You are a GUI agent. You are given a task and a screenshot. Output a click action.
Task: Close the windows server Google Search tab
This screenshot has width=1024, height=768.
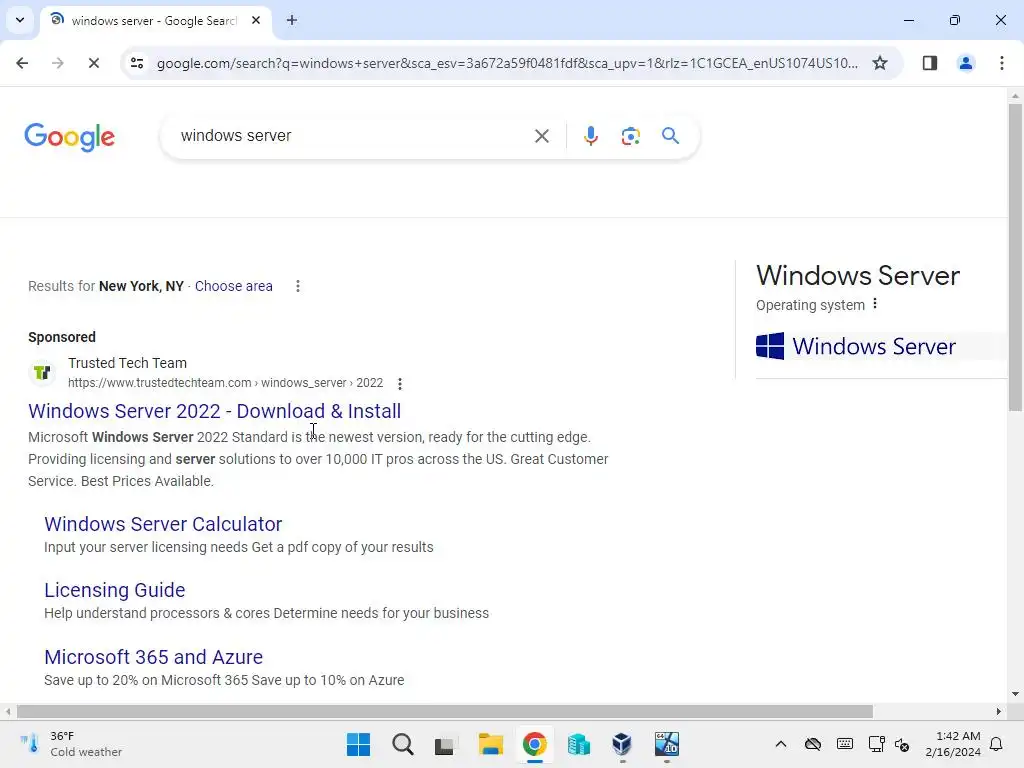pyautogui.click(x=256, y=20)
